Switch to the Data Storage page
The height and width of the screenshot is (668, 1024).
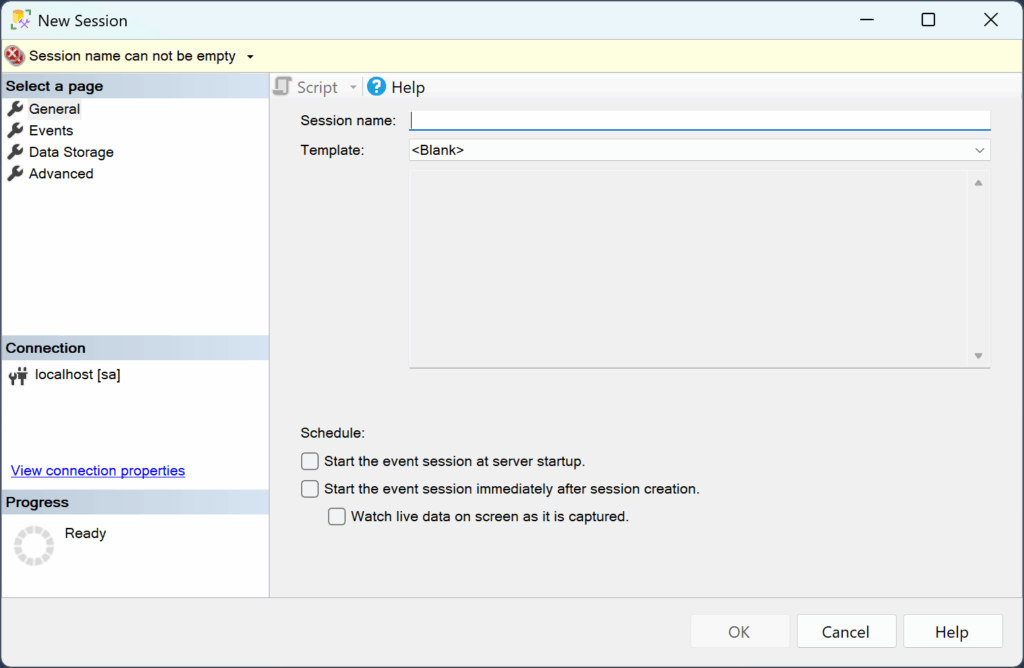(x=71, y=152)
